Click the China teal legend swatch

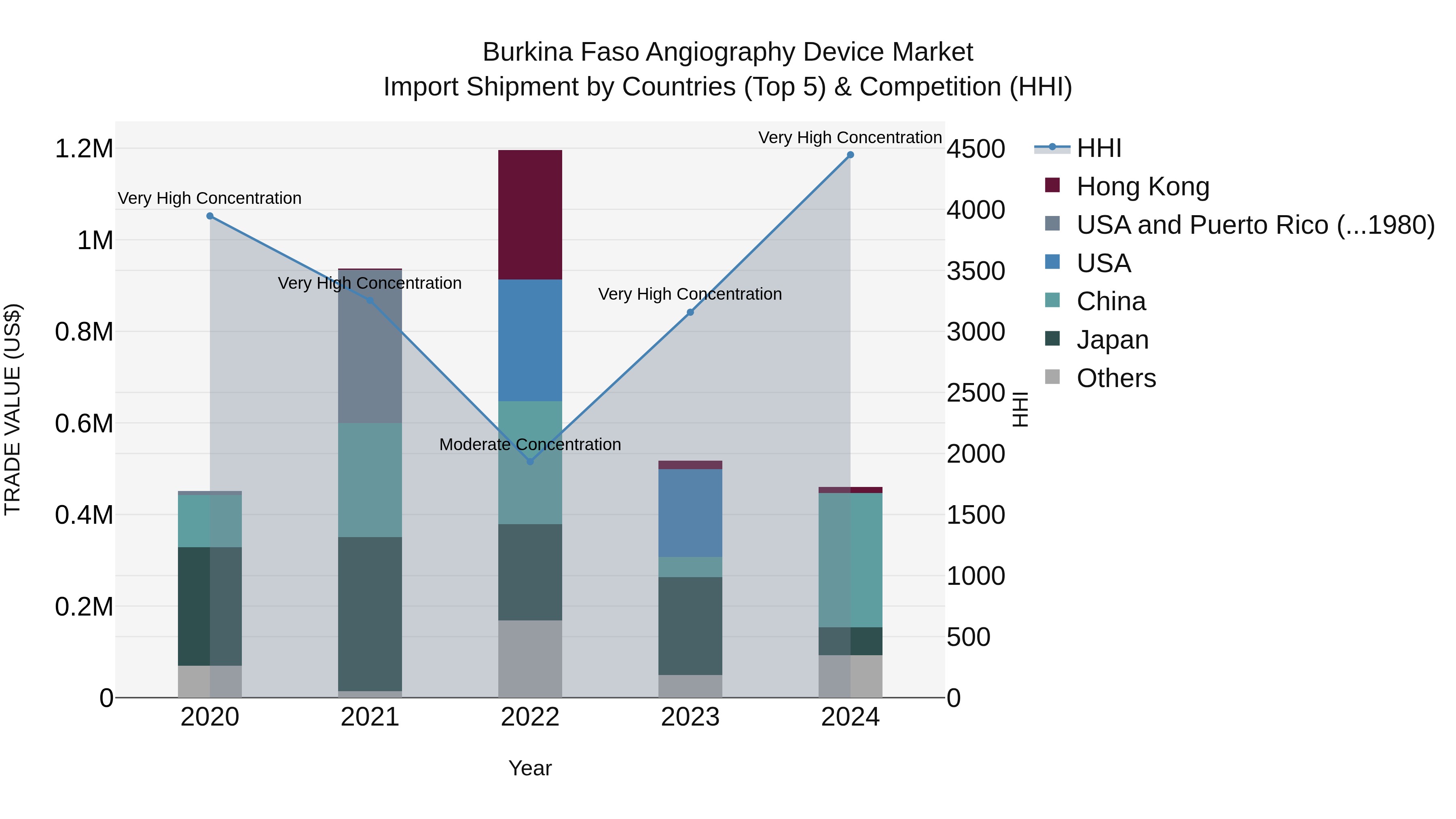tap(1052, 300)
